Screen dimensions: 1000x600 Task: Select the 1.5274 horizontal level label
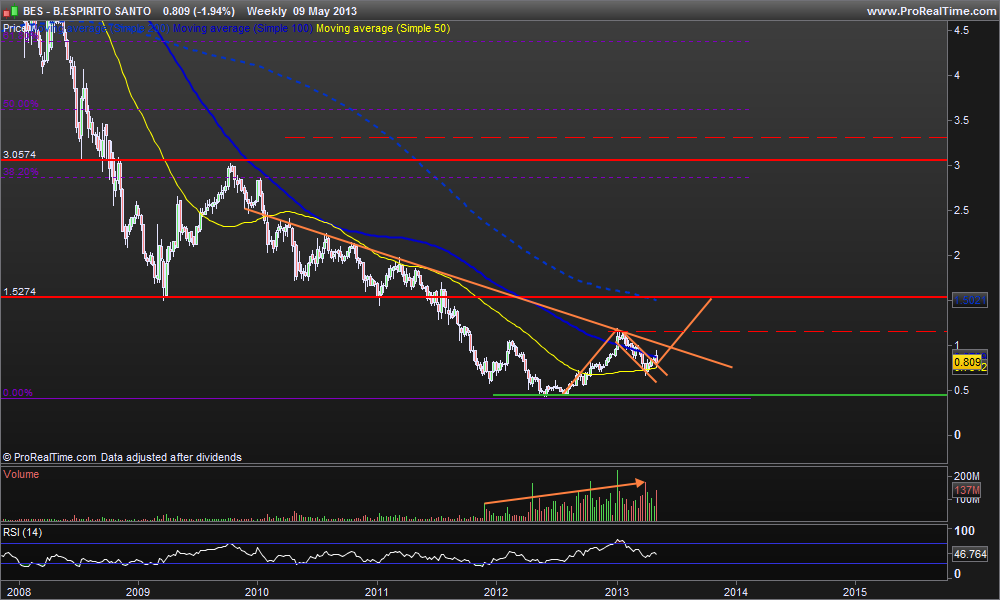20,291
